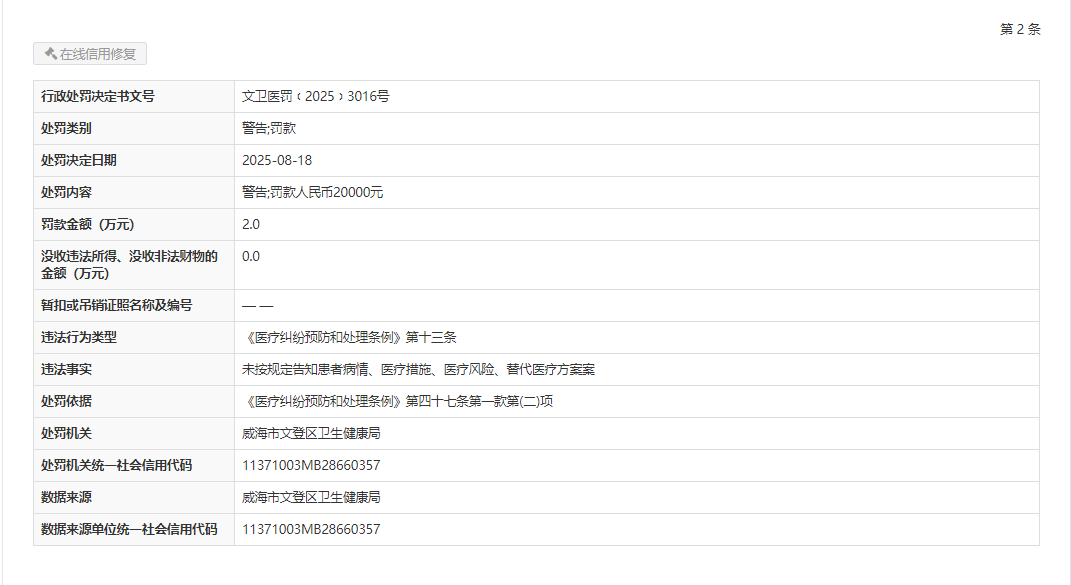This screenshot has width=1071, height=585.
Task: Click the 处罚类别 value 警告;罚款
Action: (269, 128)
